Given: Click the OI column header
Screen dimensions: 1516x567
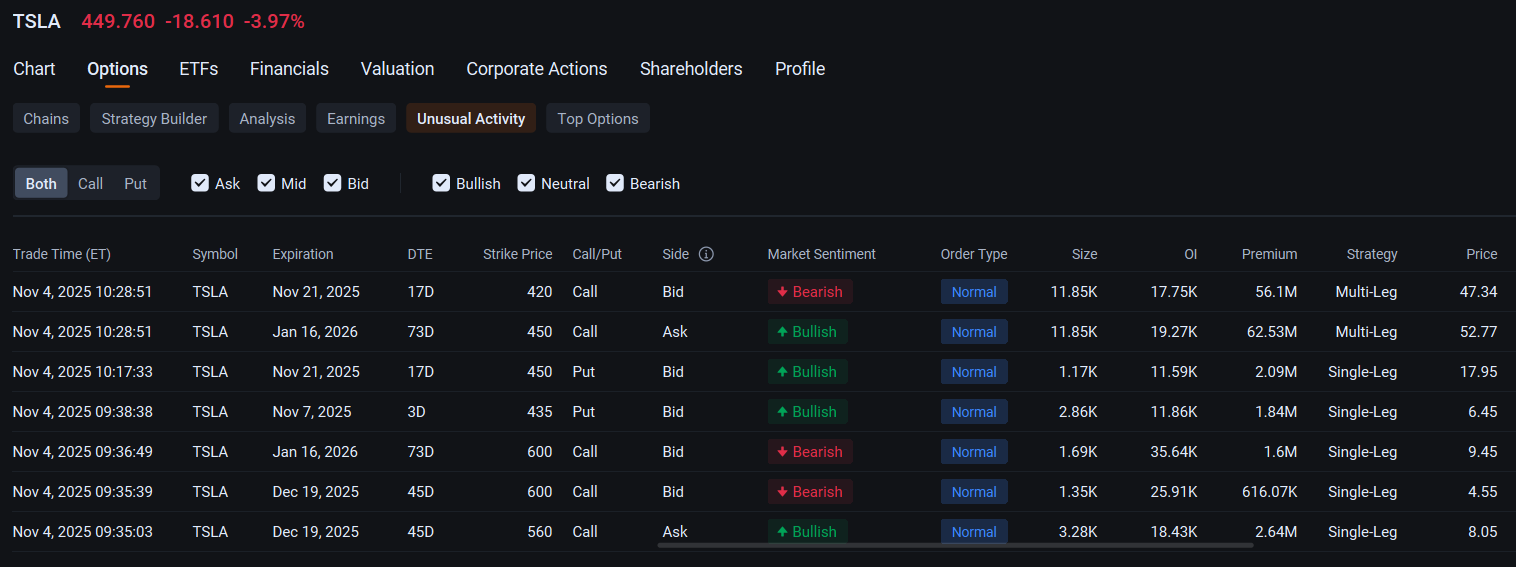Looking at the screenshot, I should point(1190,254).
